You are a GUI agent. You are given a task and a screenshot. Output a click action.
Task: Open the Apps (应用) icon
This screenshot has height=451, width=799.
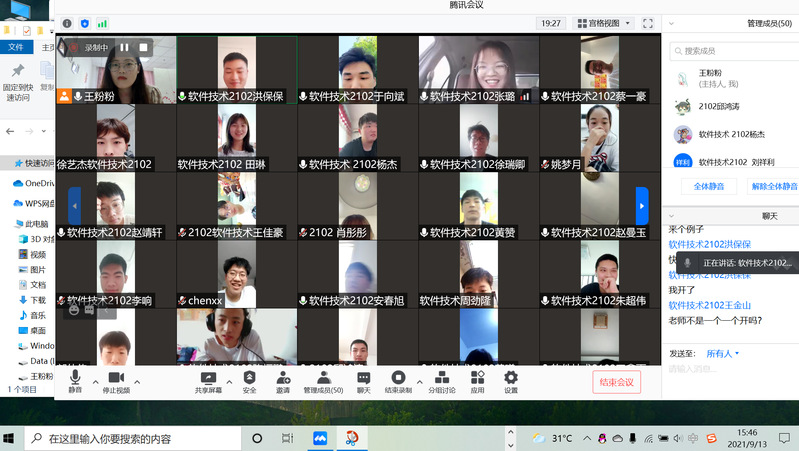click(x=477, y=381)
